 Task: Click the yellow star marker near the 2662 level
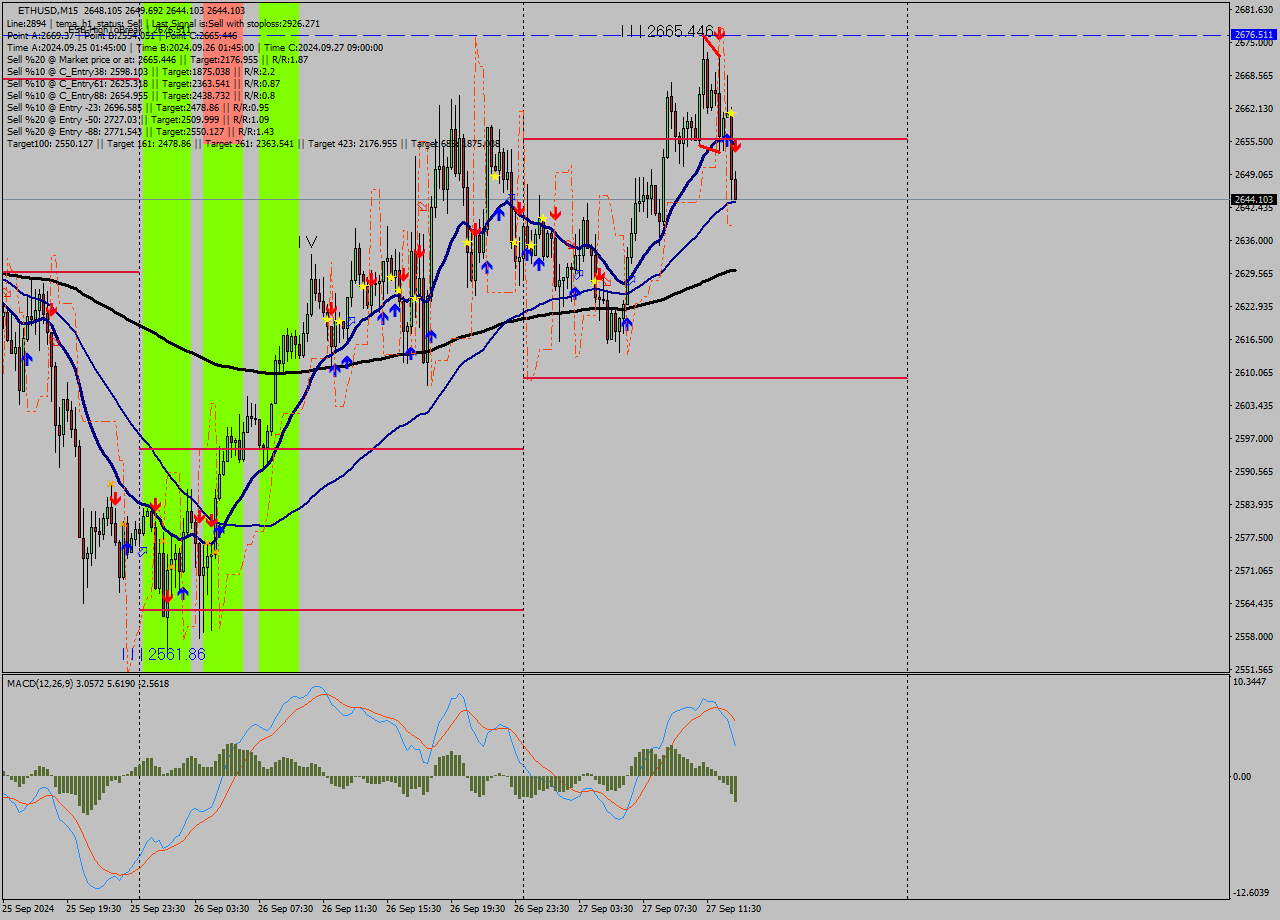(x=731, y=113)
